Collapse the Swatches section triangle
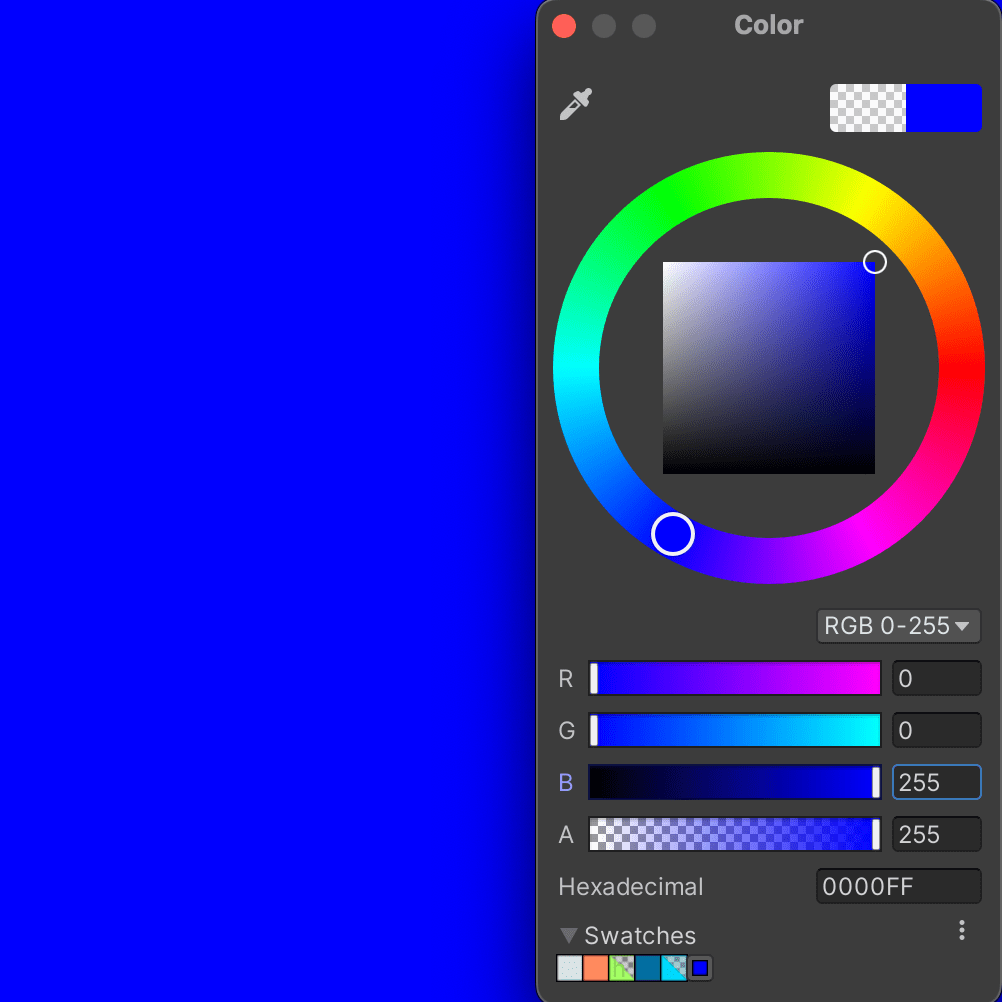Image resolution: width=1002 pixels, height=1002 pixels. pyautogui.click(x=569, y=936)
